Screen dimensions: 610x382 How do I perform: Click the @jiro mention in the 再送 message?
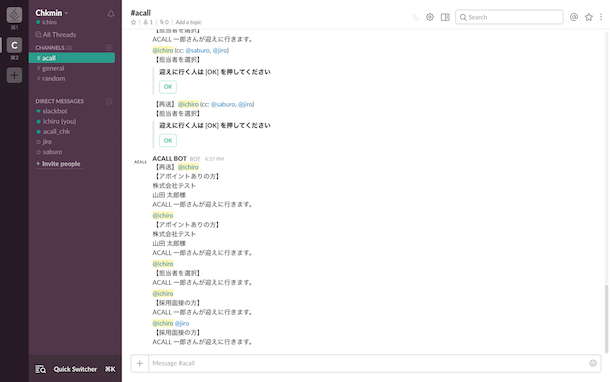tap(245, 104)
